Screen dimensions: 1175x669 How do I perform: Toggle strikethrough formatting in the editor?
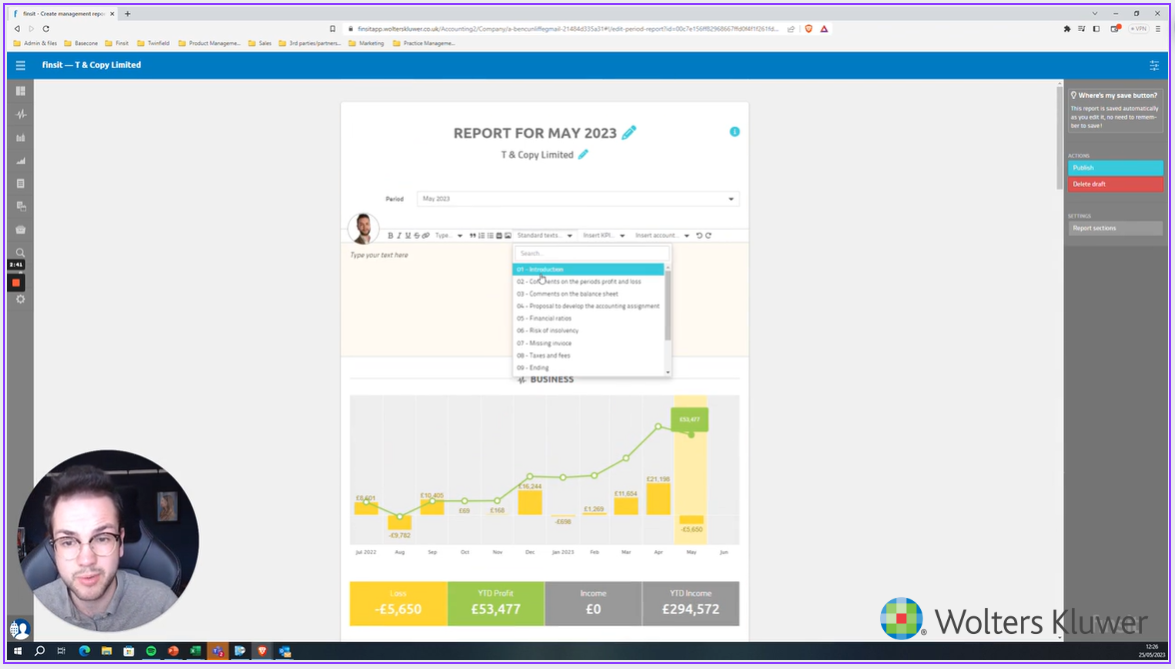pyautogui.click(x=416, y=236)
